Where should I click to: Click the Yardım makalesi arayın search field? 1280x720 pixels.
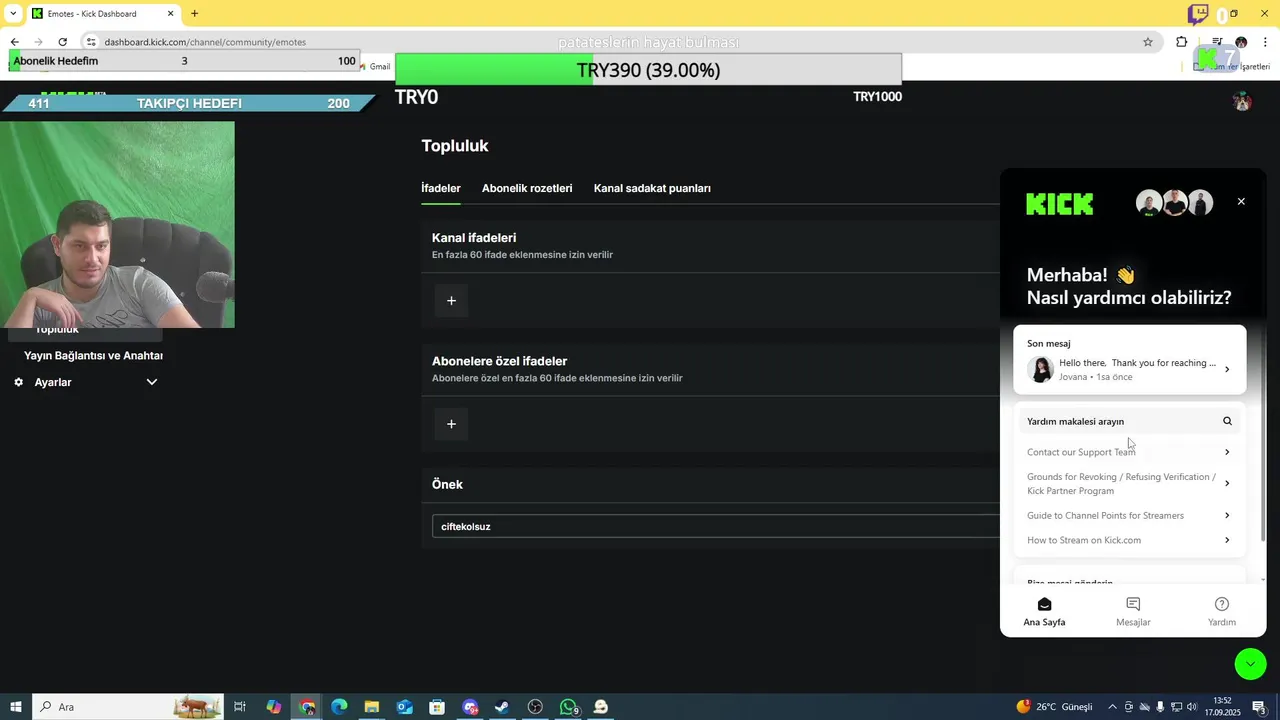[1130, 421]
